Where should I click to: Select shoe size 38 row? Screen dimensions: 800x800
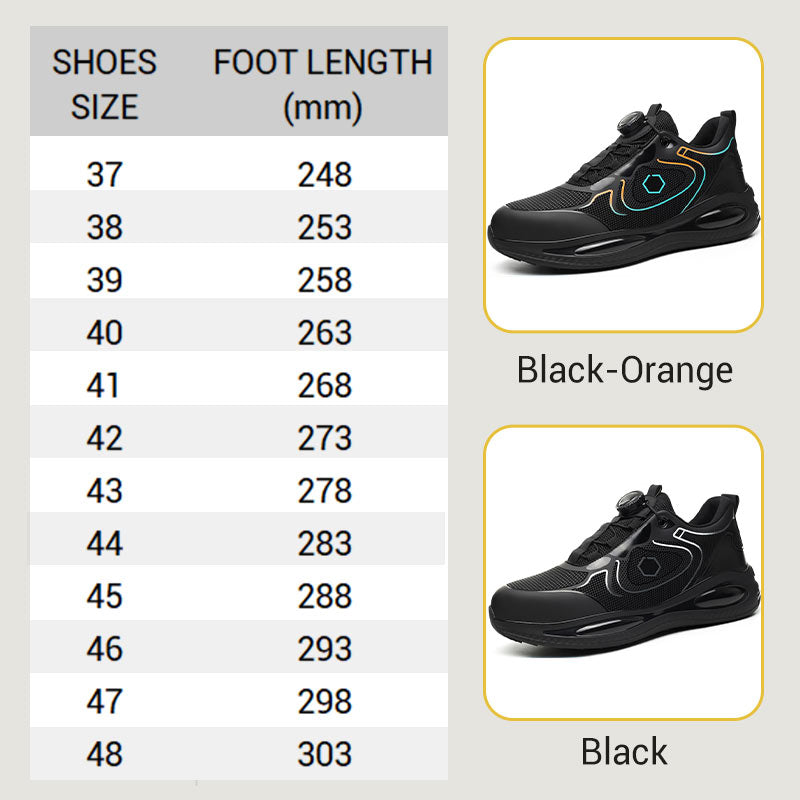point(239,217)
